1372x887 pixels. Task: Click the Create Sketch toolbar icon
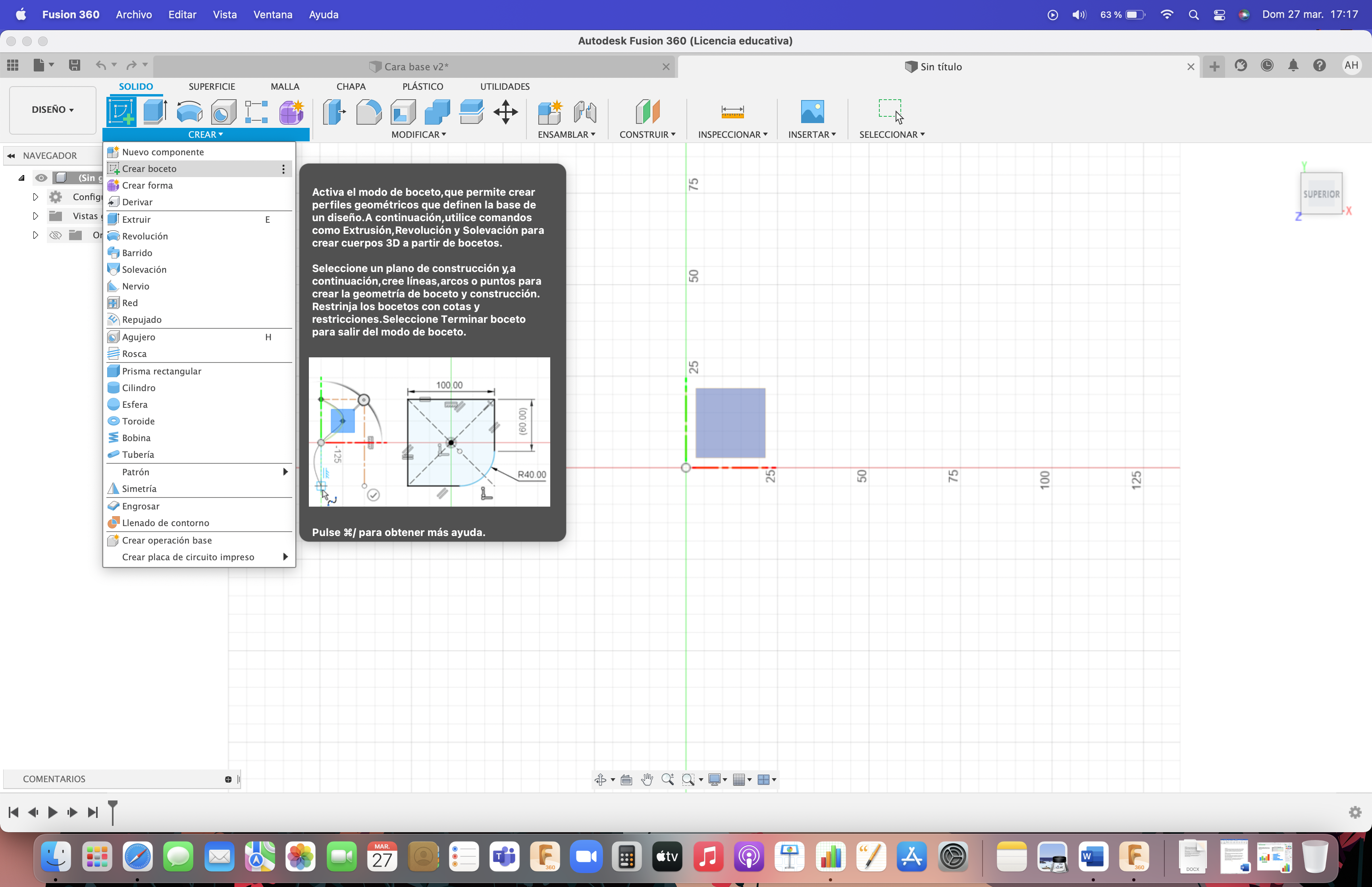[121, 111]
